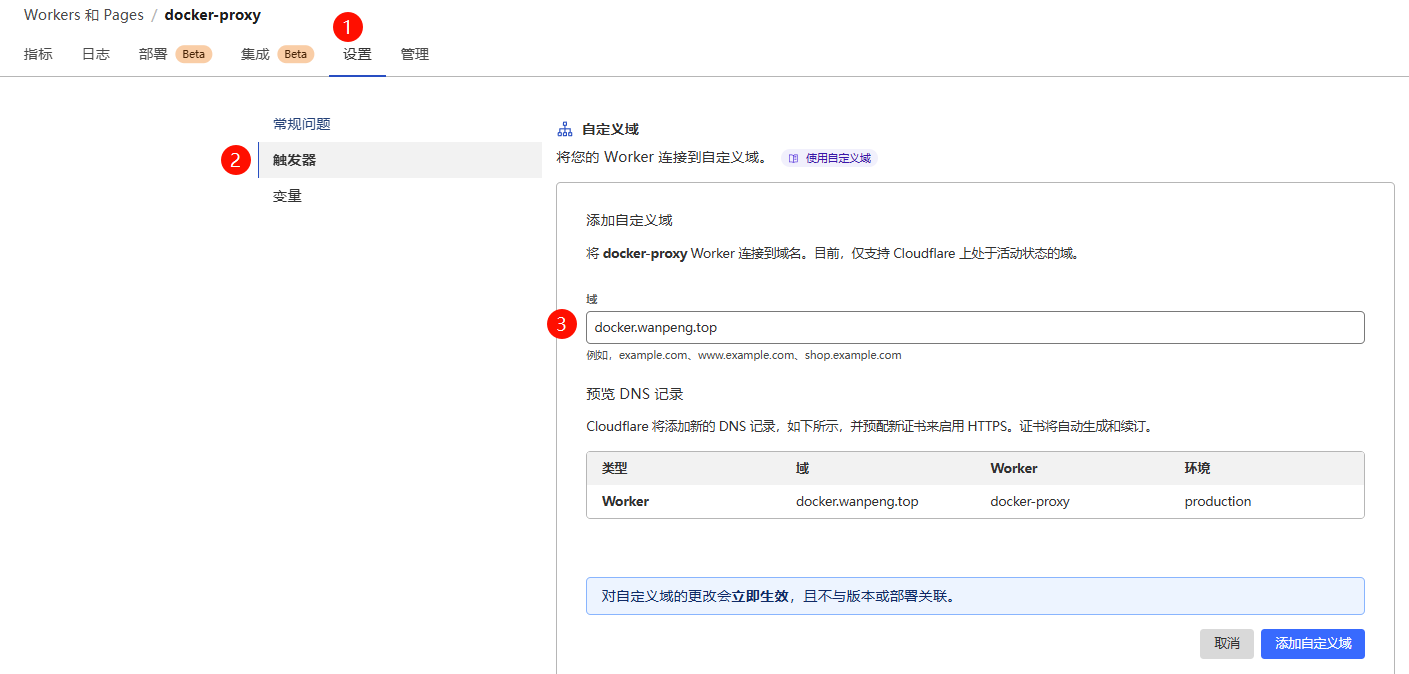Click the network icon beside 自定义域 heading

(565, 128)
